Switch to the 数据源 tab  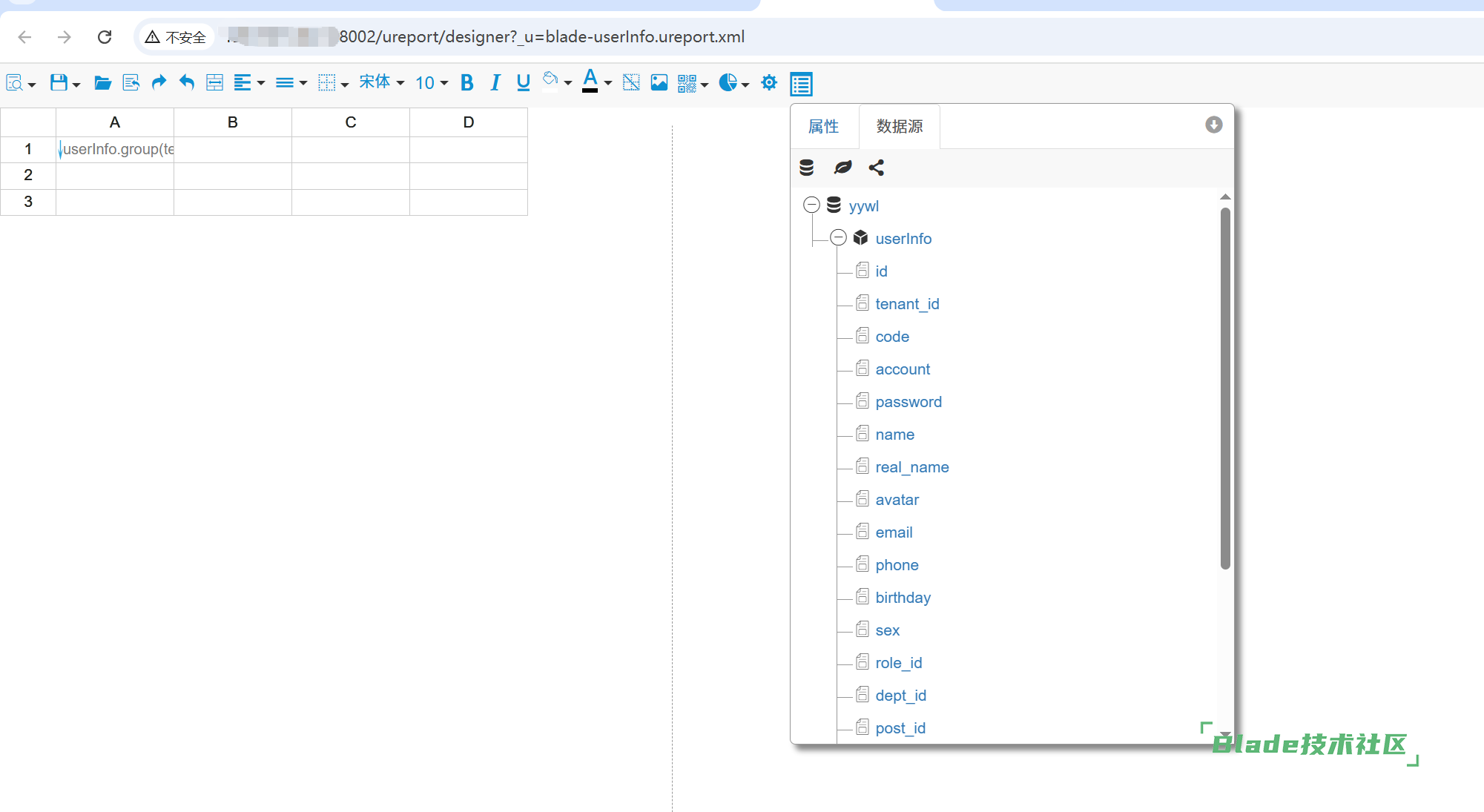(x=900, y=127)
